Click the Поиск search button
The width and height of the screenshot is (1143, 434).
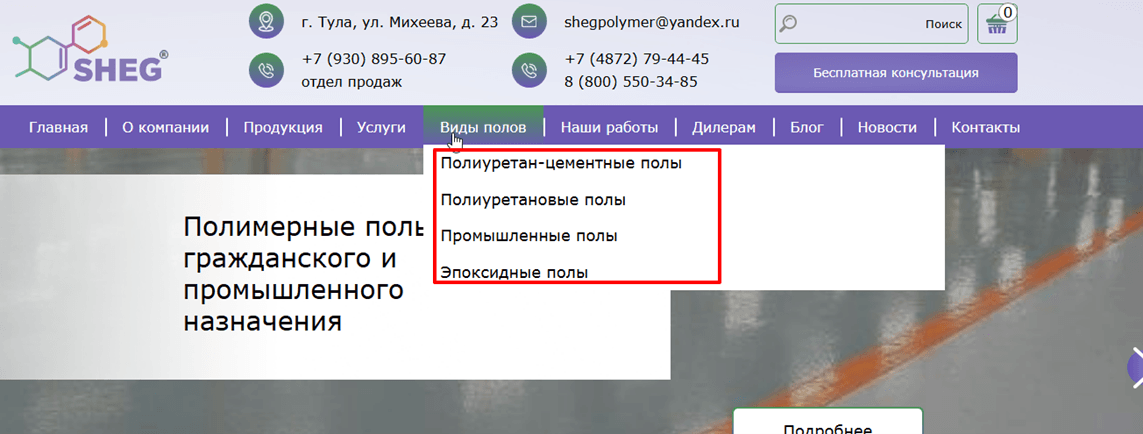943,24
